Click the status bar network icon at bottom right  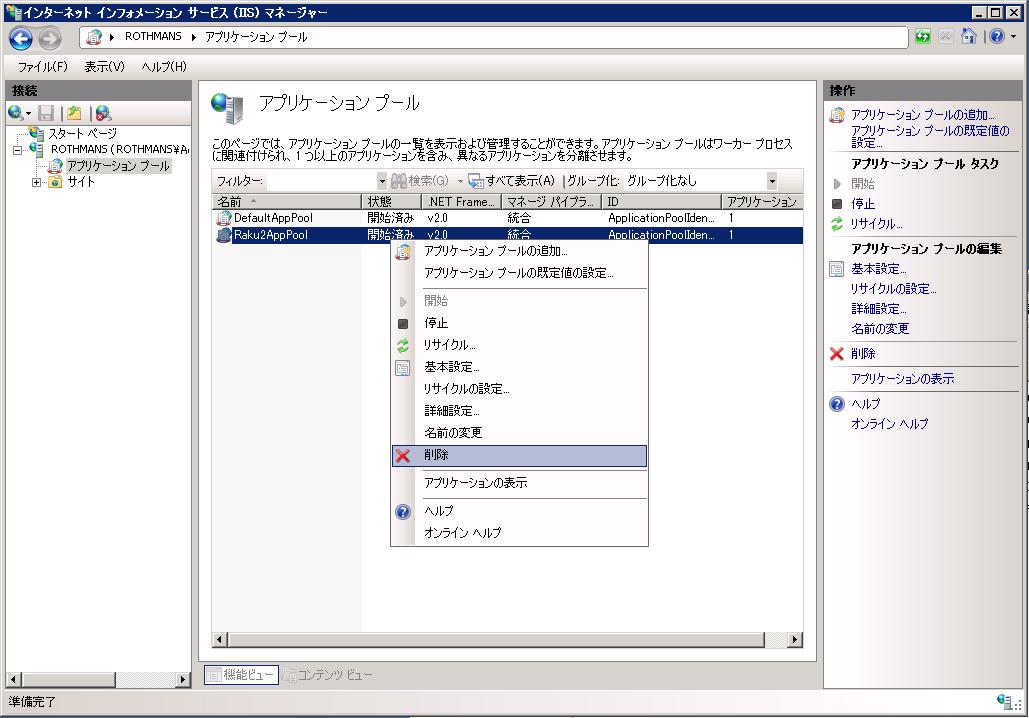1004,702
